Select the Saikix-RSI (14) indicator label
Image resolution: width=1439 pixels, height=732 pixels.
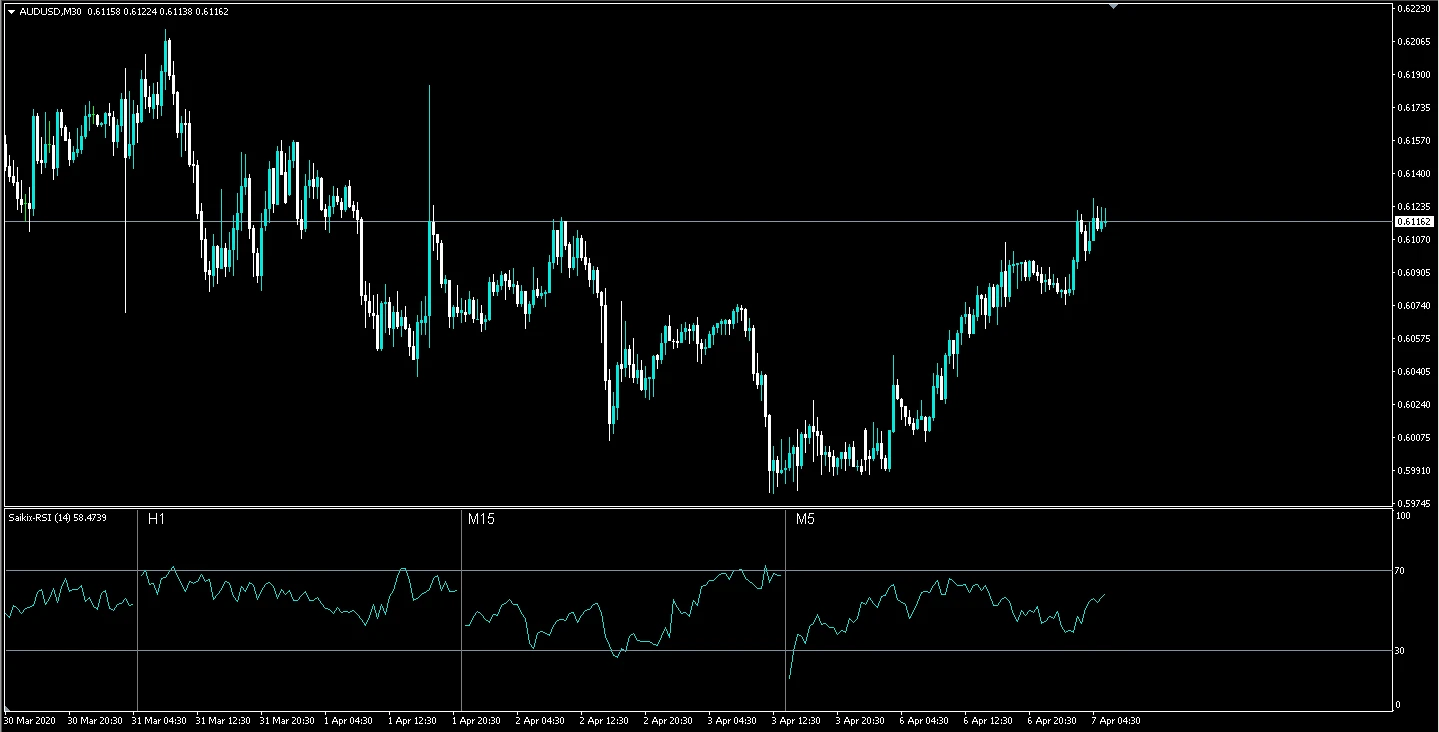[x=57, y=517]
